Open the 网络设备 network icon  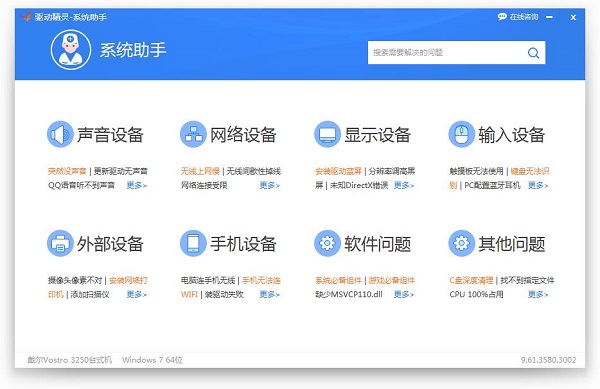click(193, 134)
